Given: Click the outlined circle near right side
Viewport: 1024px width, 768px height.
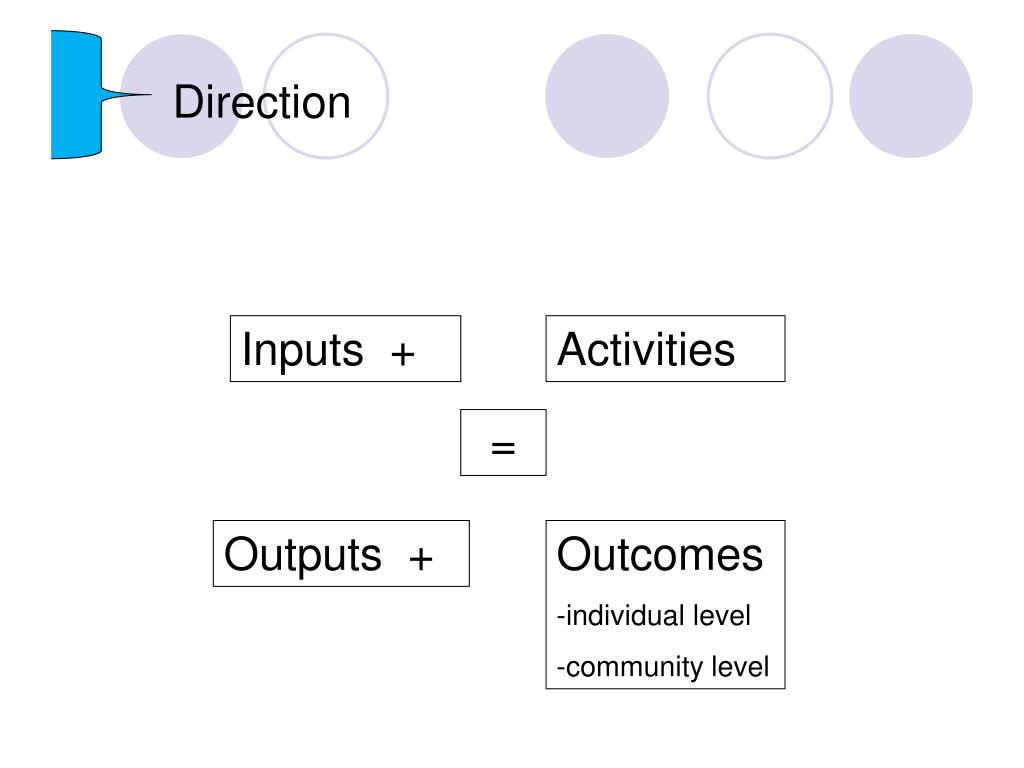Looking at the screenshot, I should coord(770,96).
